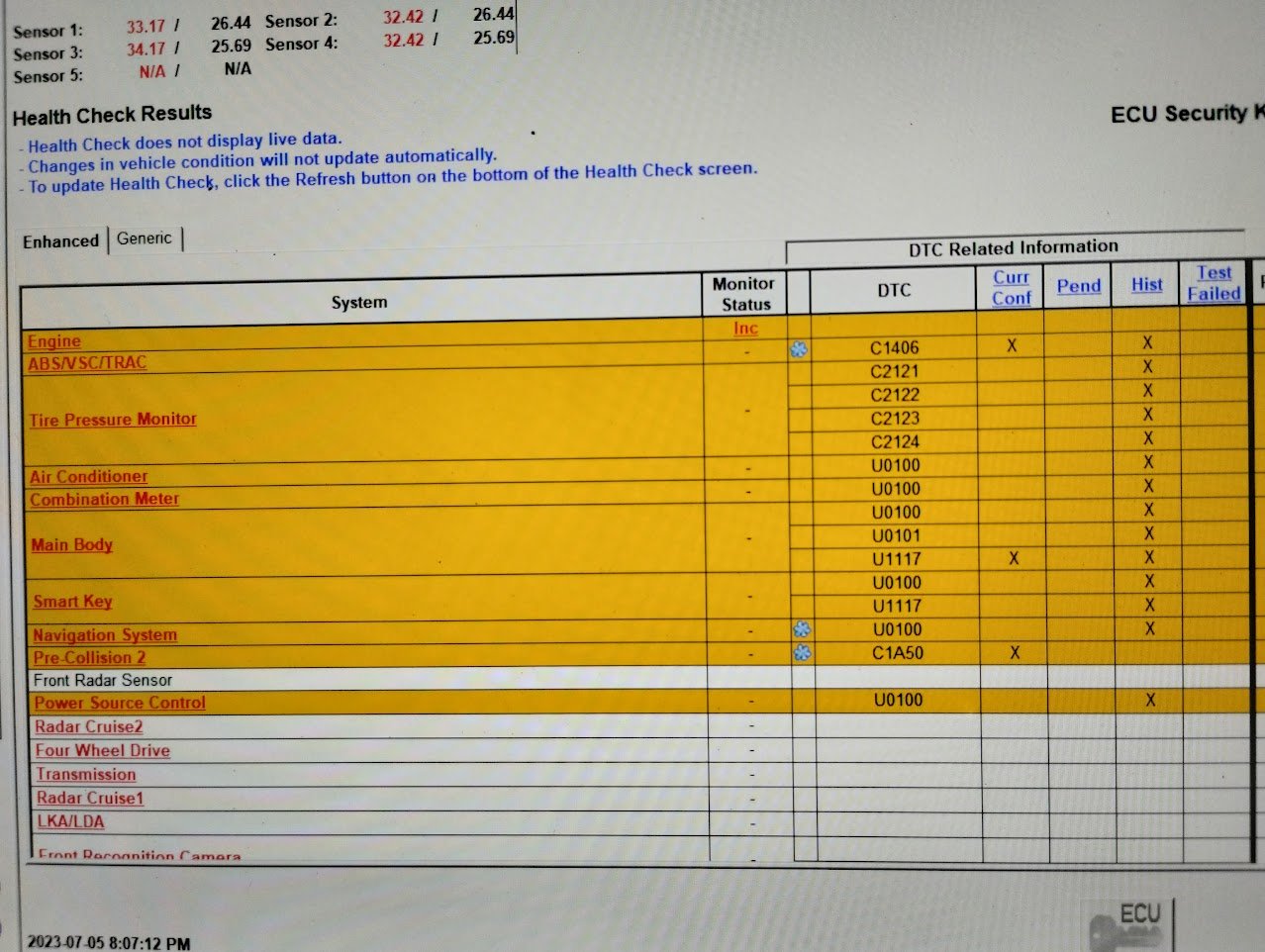Click the Monitor Status column header
Screen dimensions: 1265x952
point(744,294)
